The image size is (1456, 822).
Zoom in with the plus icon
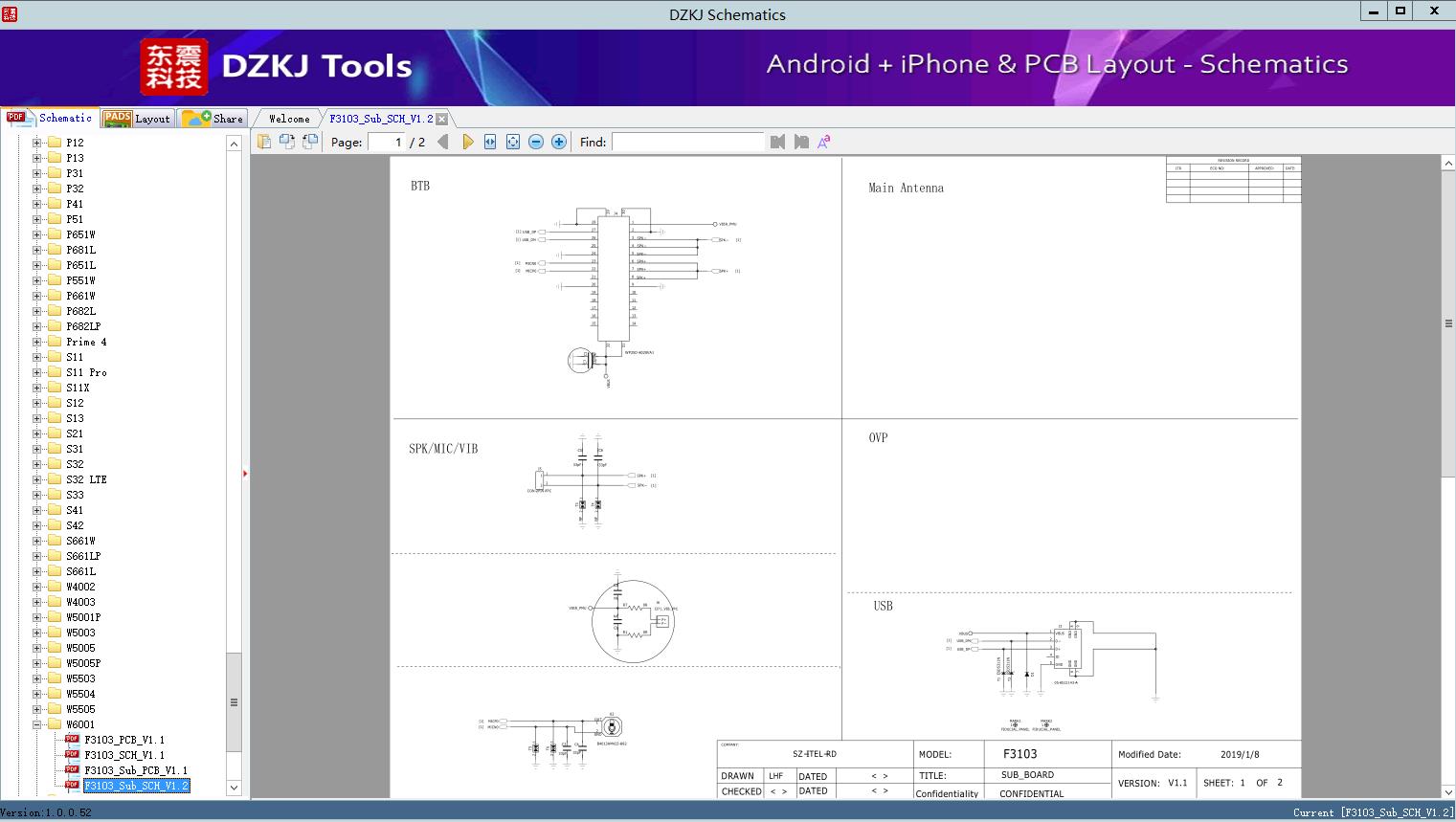559,142
